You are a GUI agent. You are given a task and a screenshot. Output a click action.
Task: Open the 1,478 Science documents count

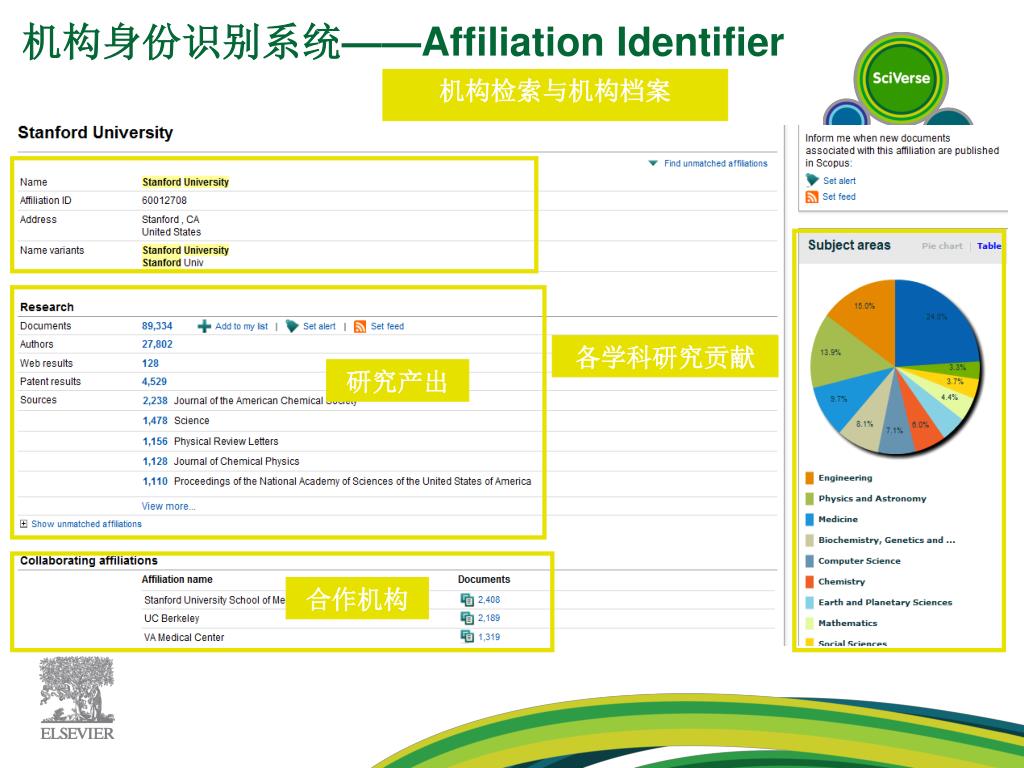click(x=155, y=421)
